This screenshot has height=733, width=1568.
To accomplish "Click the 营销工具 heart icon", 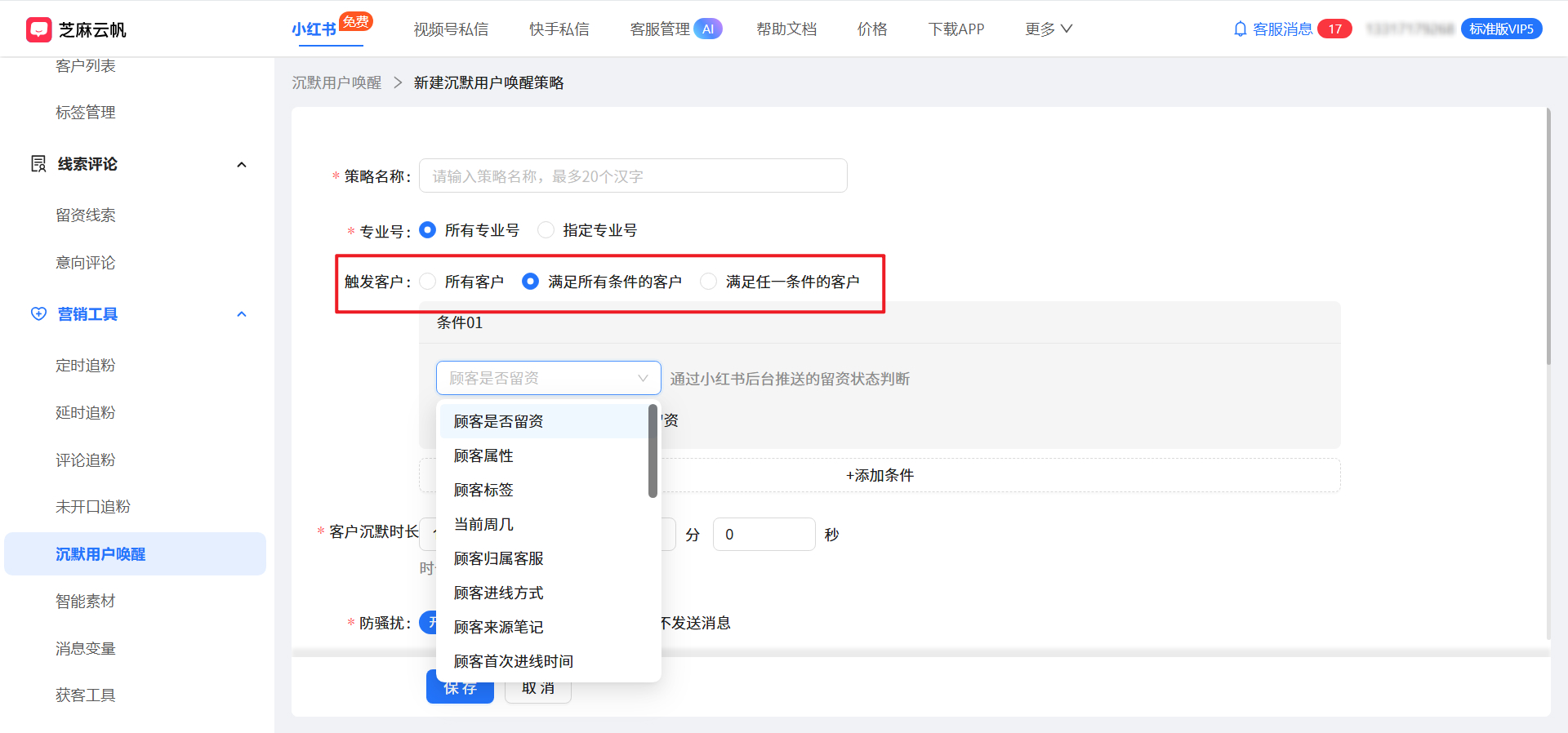I will tap(38, 314).
